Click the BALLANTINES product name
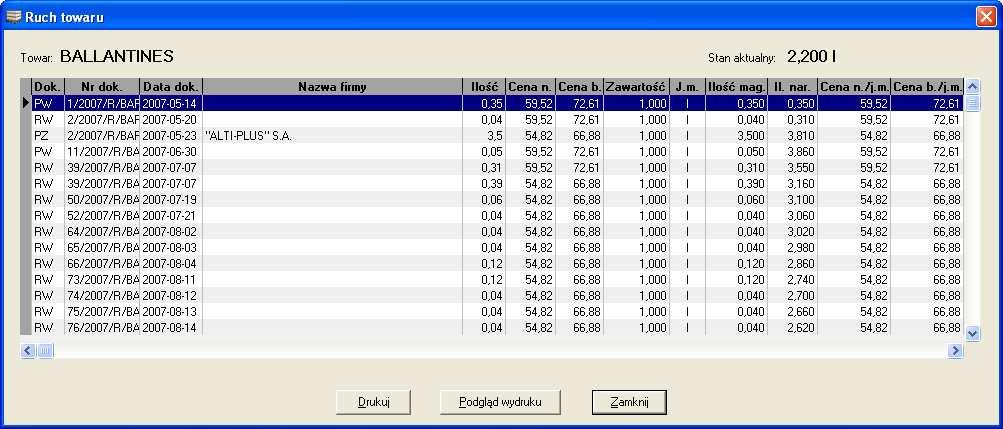 [116, 56]
